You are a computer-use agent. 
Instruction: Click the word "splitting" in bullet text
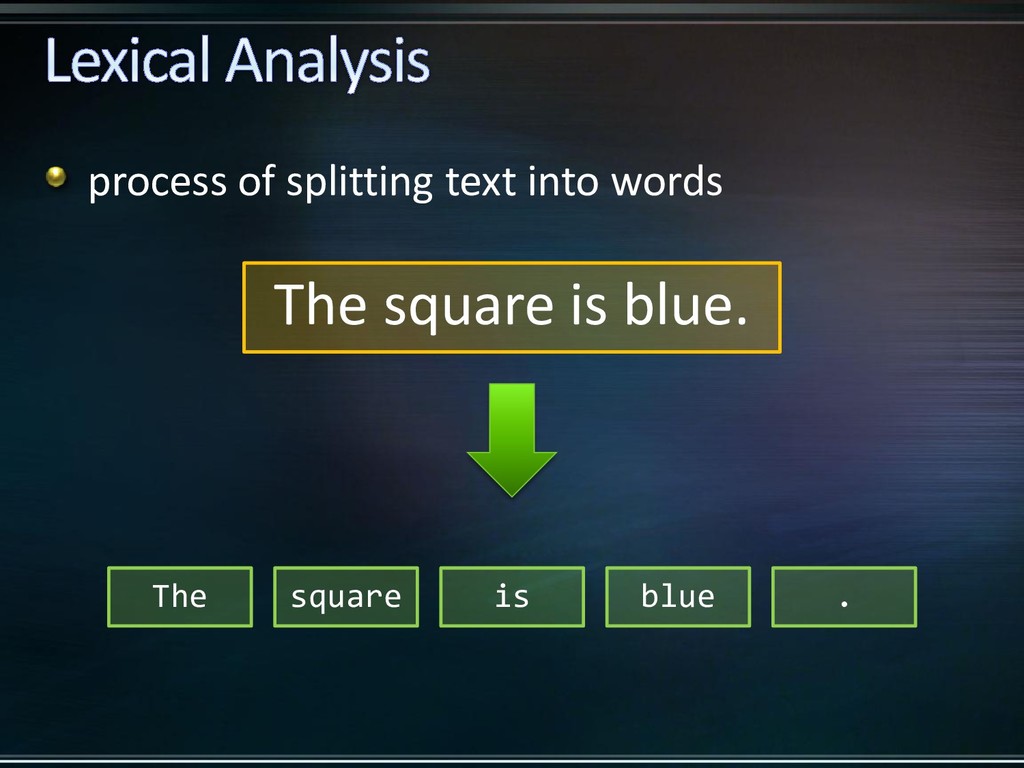coord(359,182)
